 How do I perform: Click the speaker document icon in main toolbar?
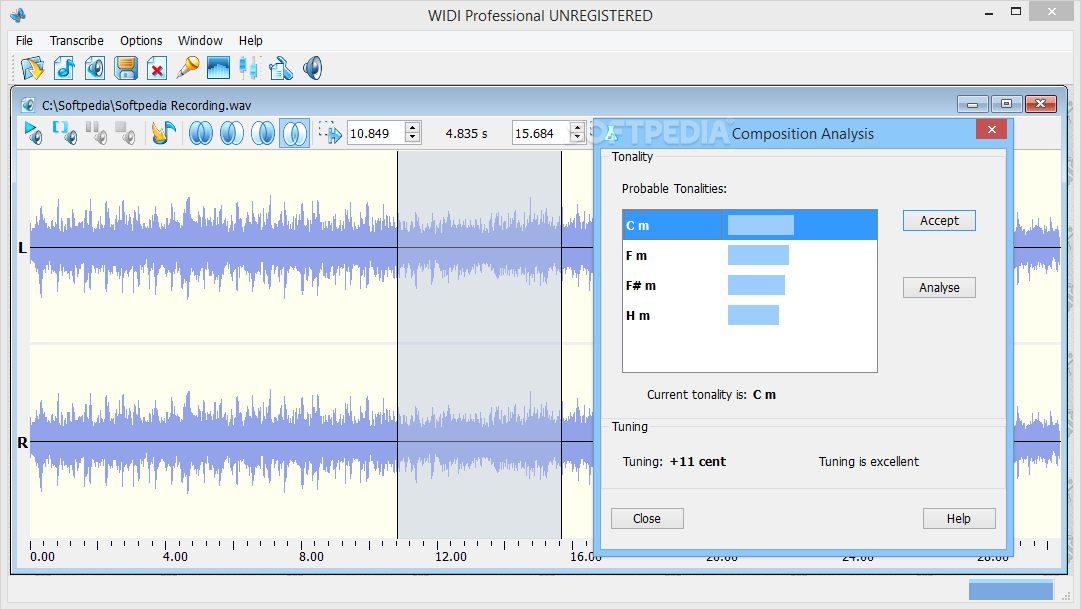(x=94, y=68)
